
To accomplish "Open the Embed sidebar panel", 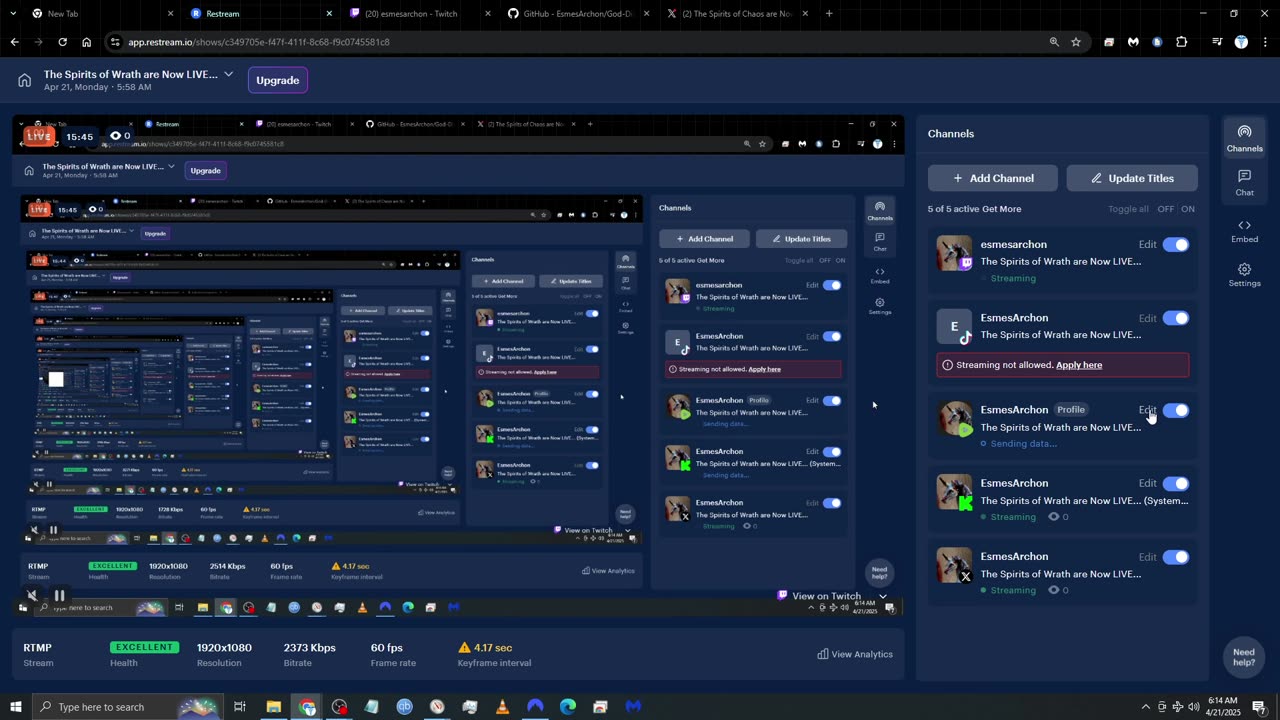I will pyautogui.click(x=1244, y=231).
